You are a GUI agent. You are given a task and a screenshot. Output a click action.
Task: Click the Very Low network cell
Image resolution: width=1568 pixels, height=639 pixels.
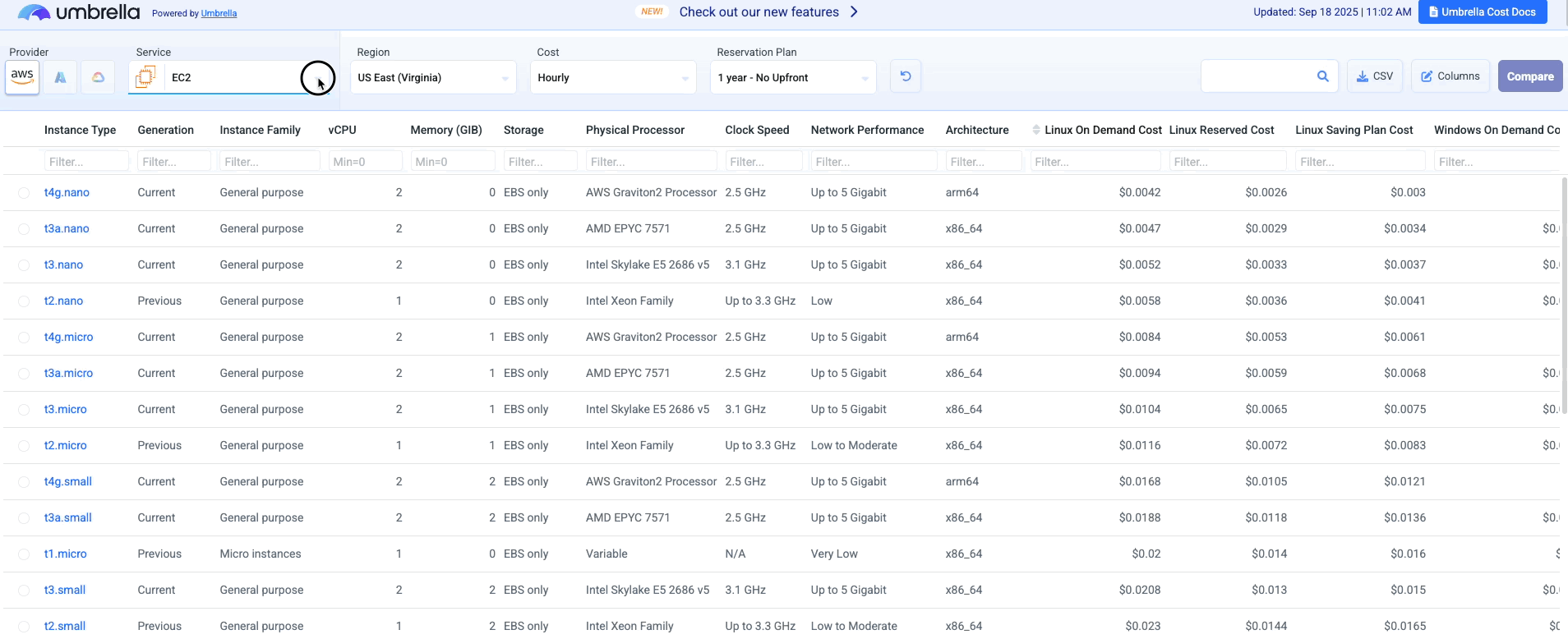pos(834,554)
